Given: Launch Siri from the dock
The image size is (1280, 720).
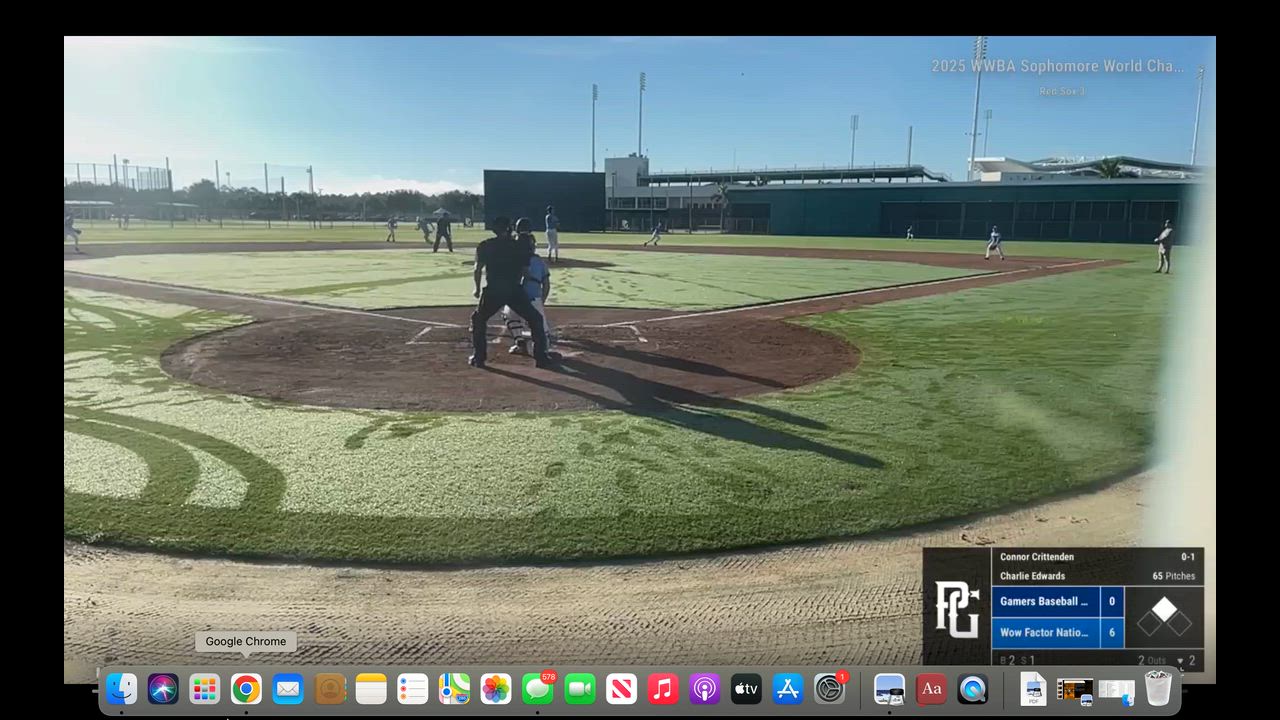Looking at the screenshot, I should (163, 689).
